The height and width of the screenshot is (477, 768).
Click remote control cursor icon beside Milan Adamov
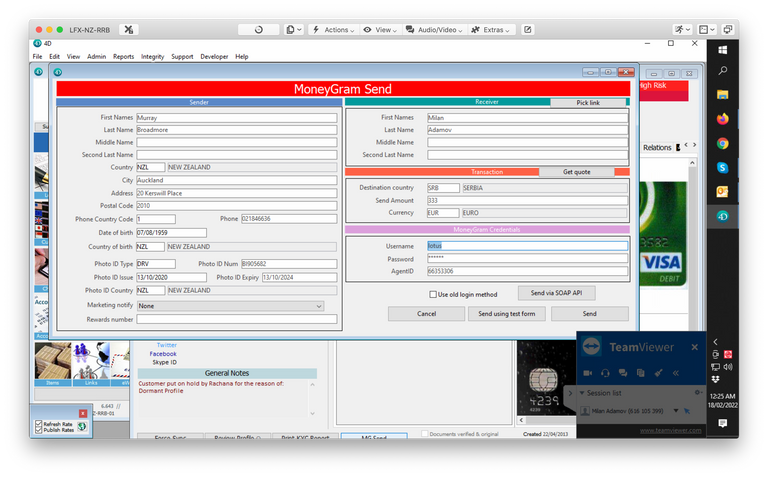click(x=687, y=411)
